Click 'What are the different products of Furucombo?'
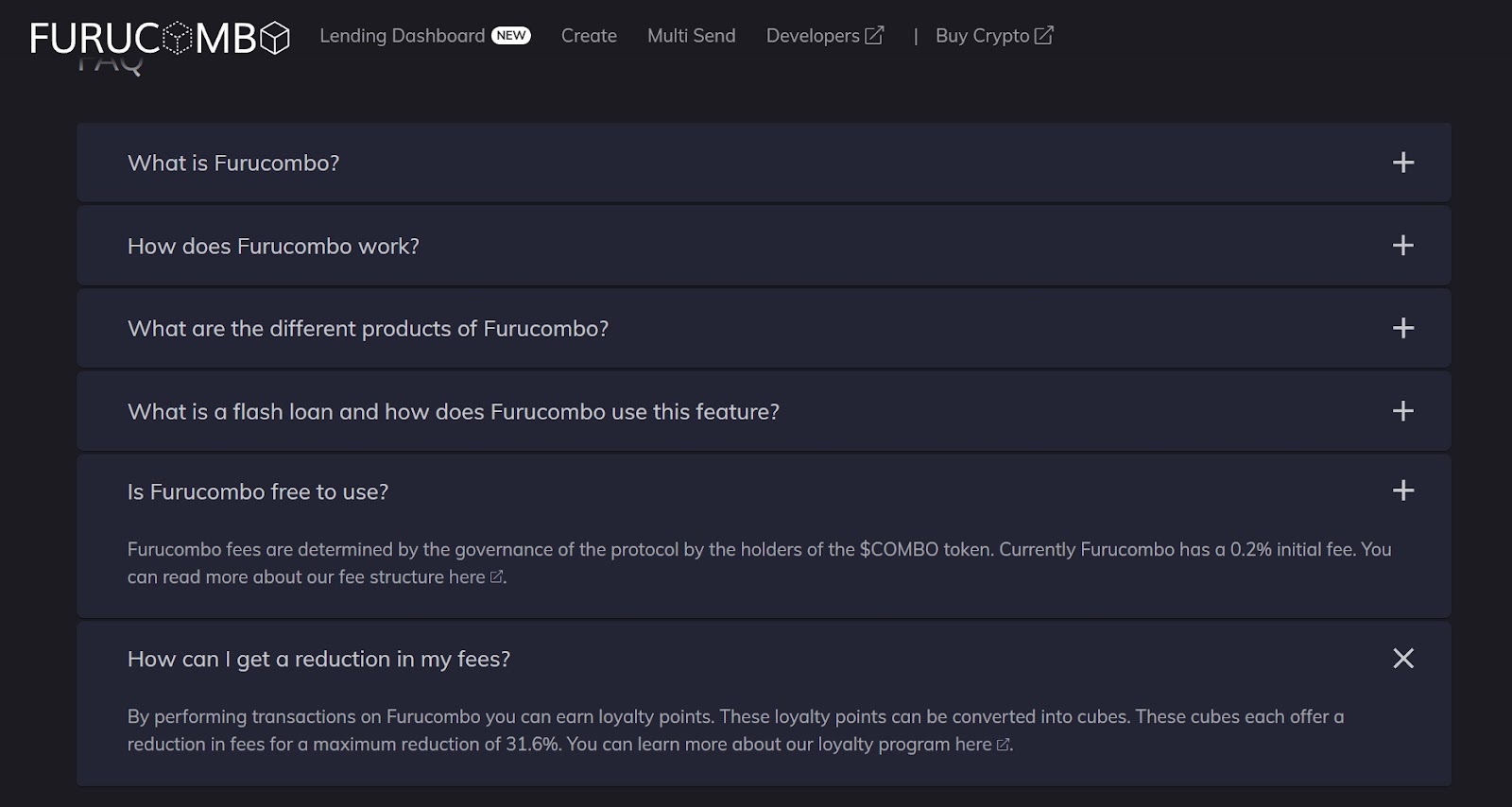 pyautogui.click(x=368, y=329)
